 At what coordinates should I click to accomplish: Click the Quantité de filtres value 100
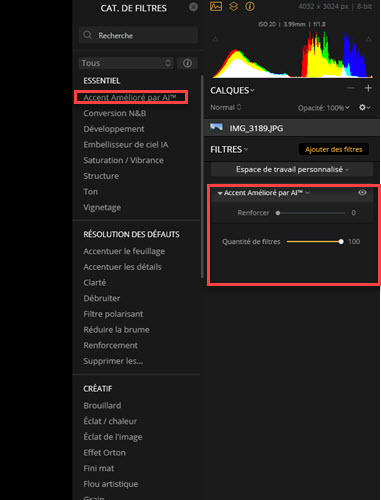coord(354,242)
